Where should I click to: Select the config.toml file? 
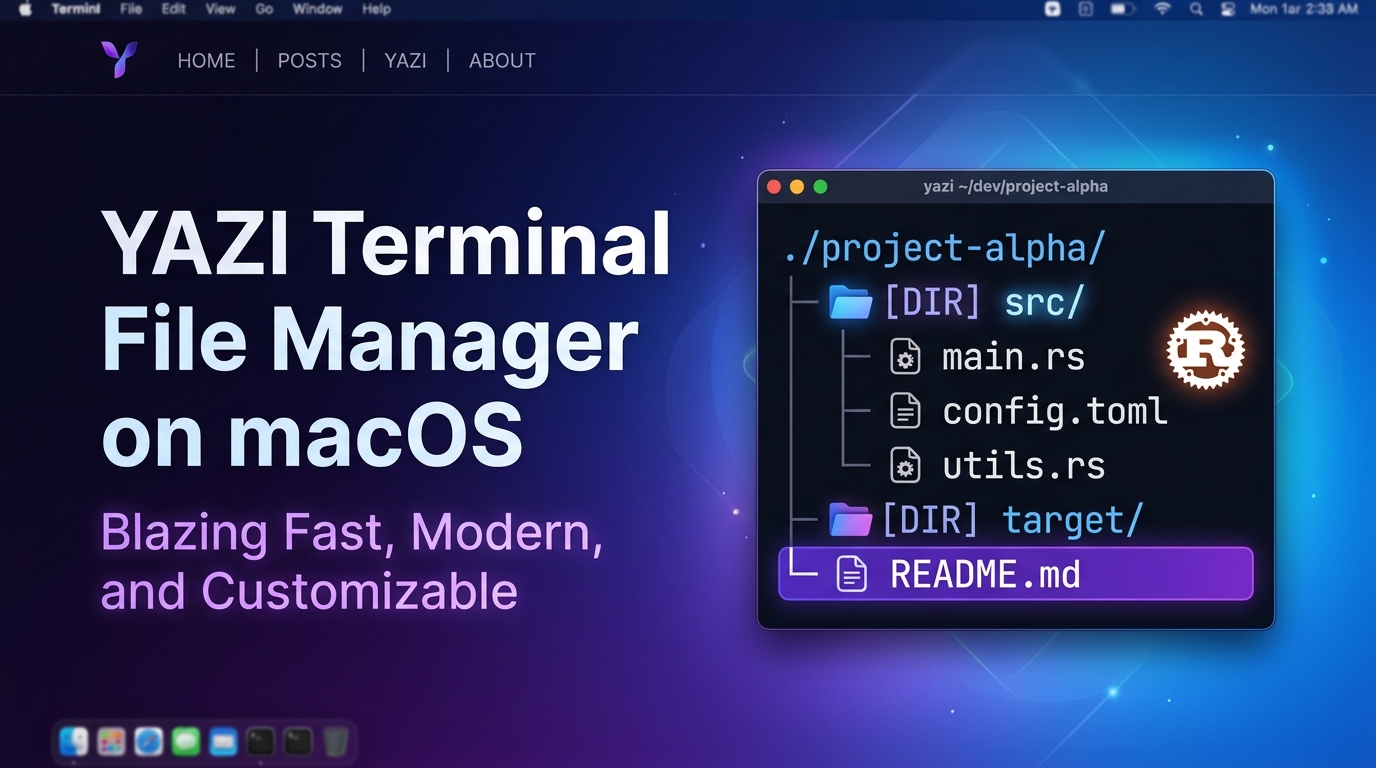coord(1055,412)
